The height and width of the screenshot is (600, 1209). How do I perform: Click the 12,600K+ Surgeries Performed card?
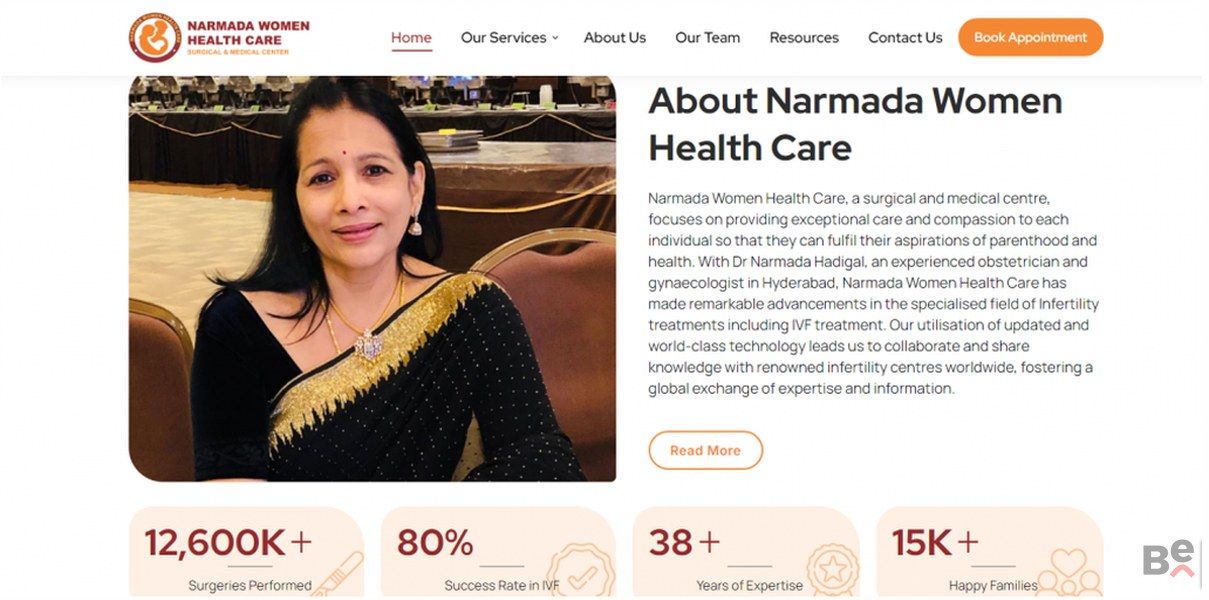point(246,552)
